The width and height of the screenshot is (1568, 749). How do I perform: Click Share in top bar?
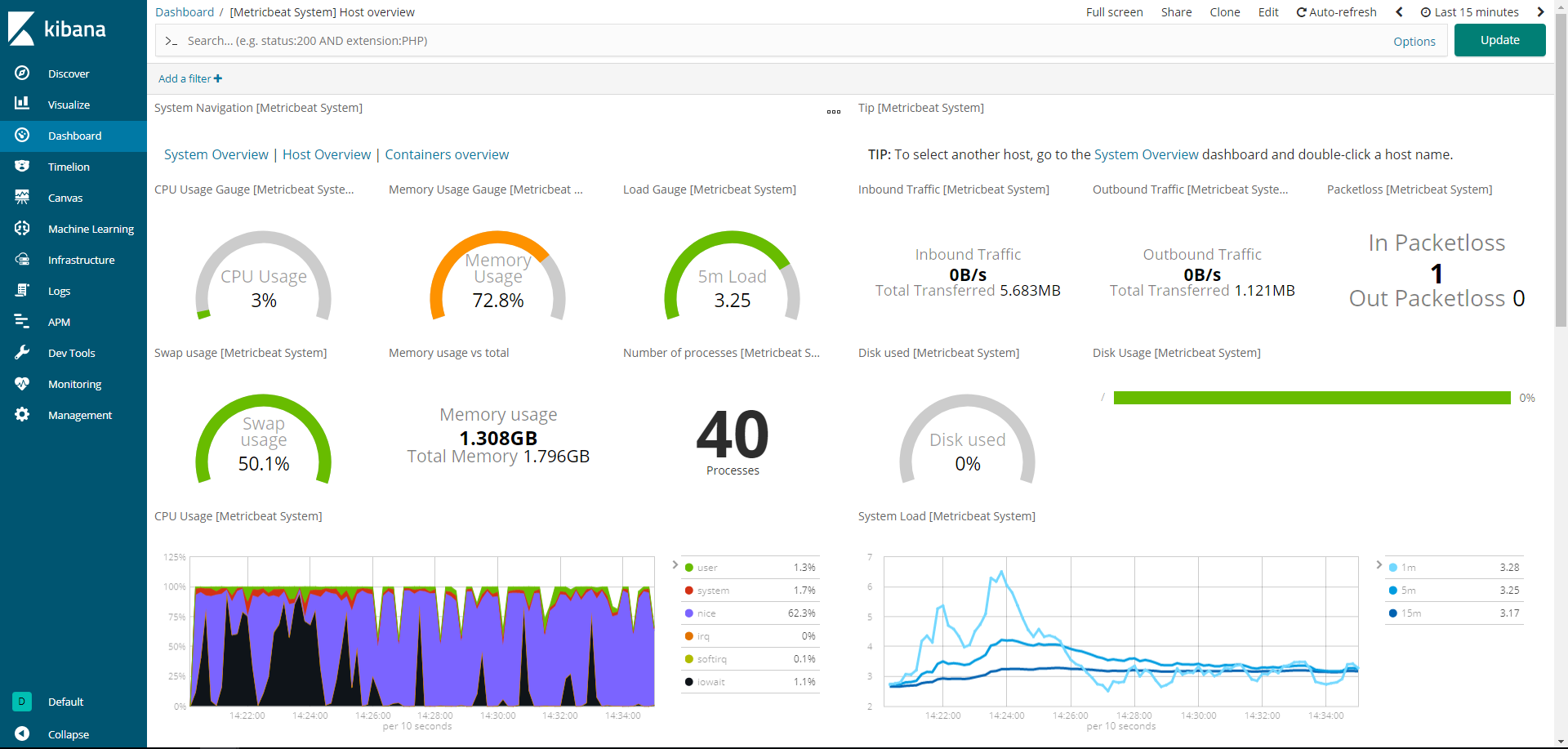pos(1176,12)
